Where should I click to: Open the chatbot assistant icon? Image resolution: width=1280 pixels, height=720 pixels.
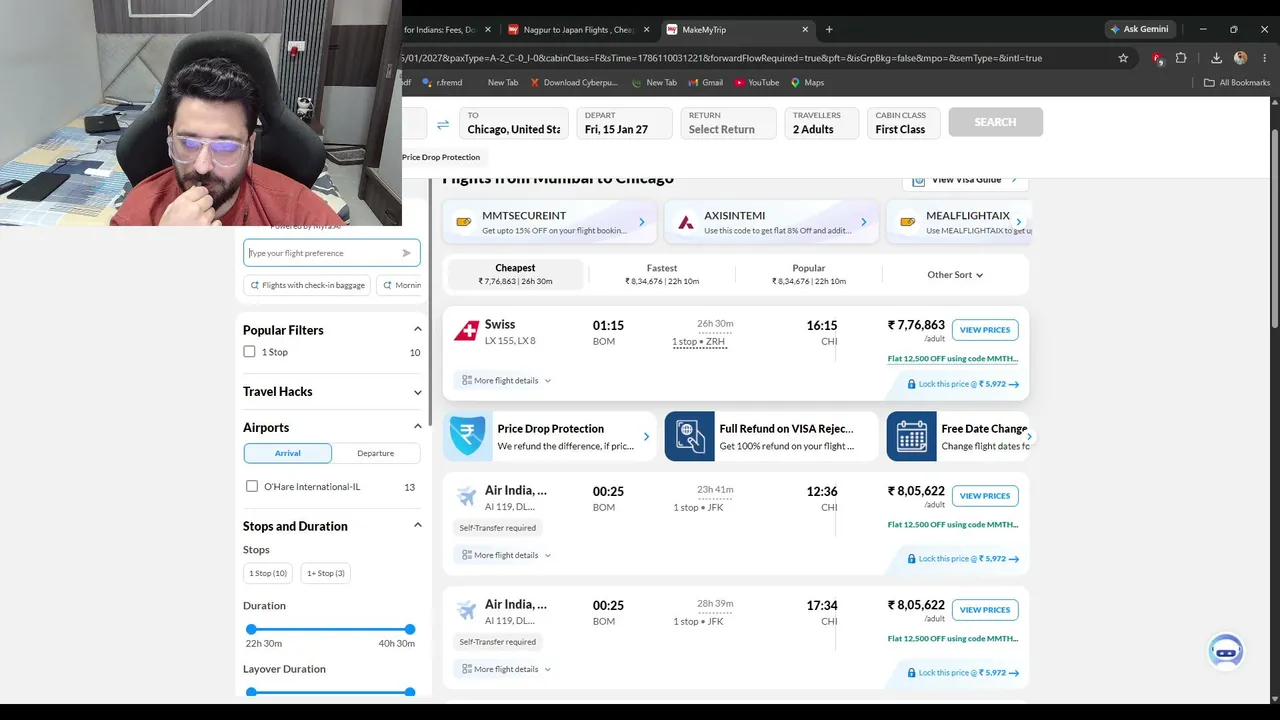point(1226,651)
